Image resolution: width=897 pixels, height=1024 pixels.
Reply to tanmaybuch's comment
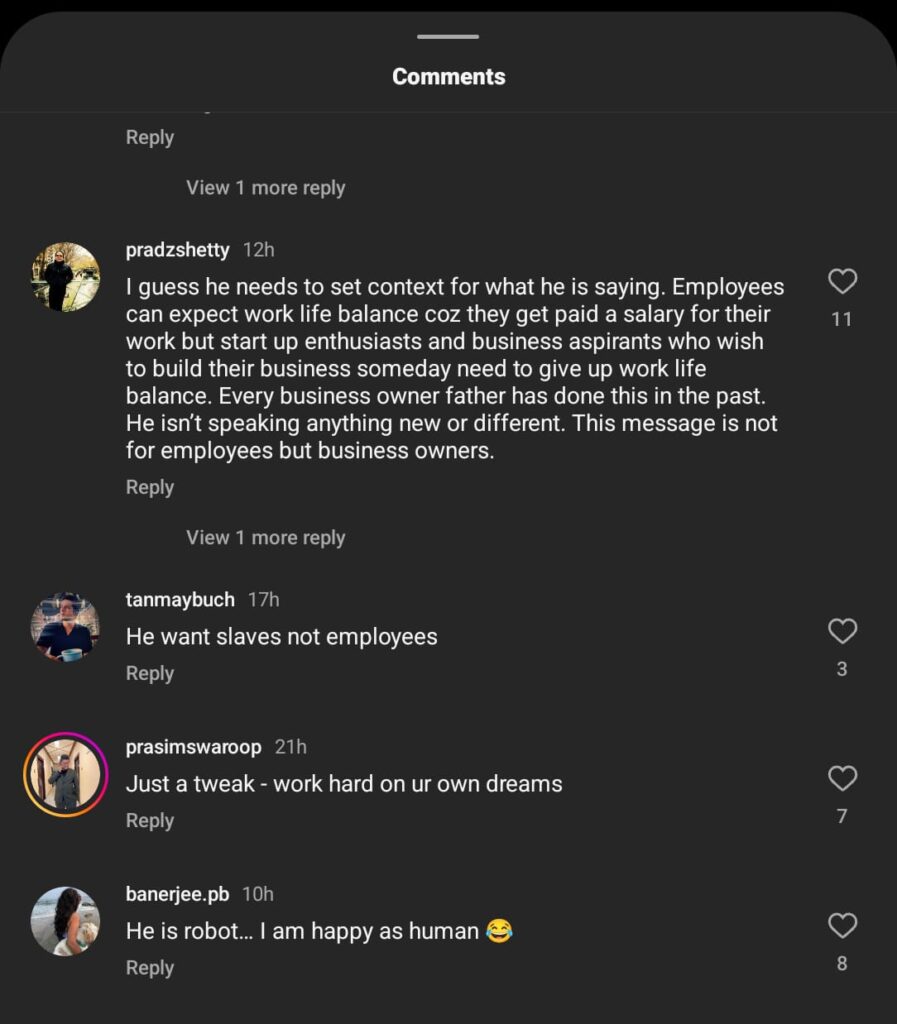click(150, 674)
